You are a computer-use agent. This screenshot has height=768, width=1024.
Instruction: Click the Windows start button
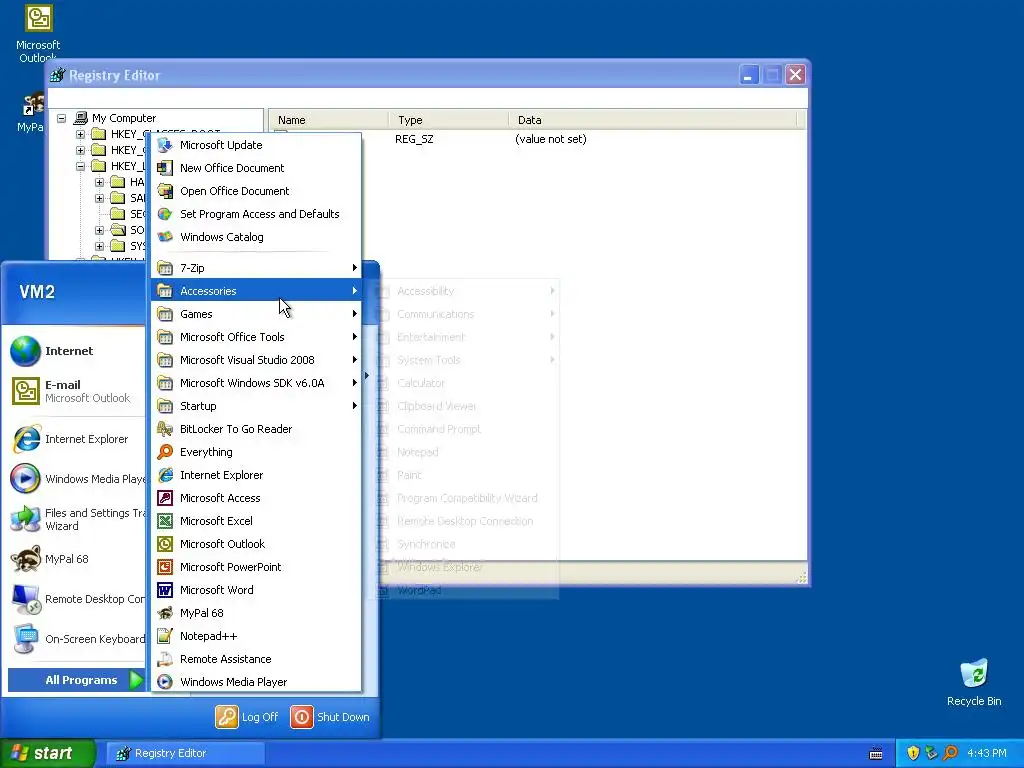tap(48, 753)
